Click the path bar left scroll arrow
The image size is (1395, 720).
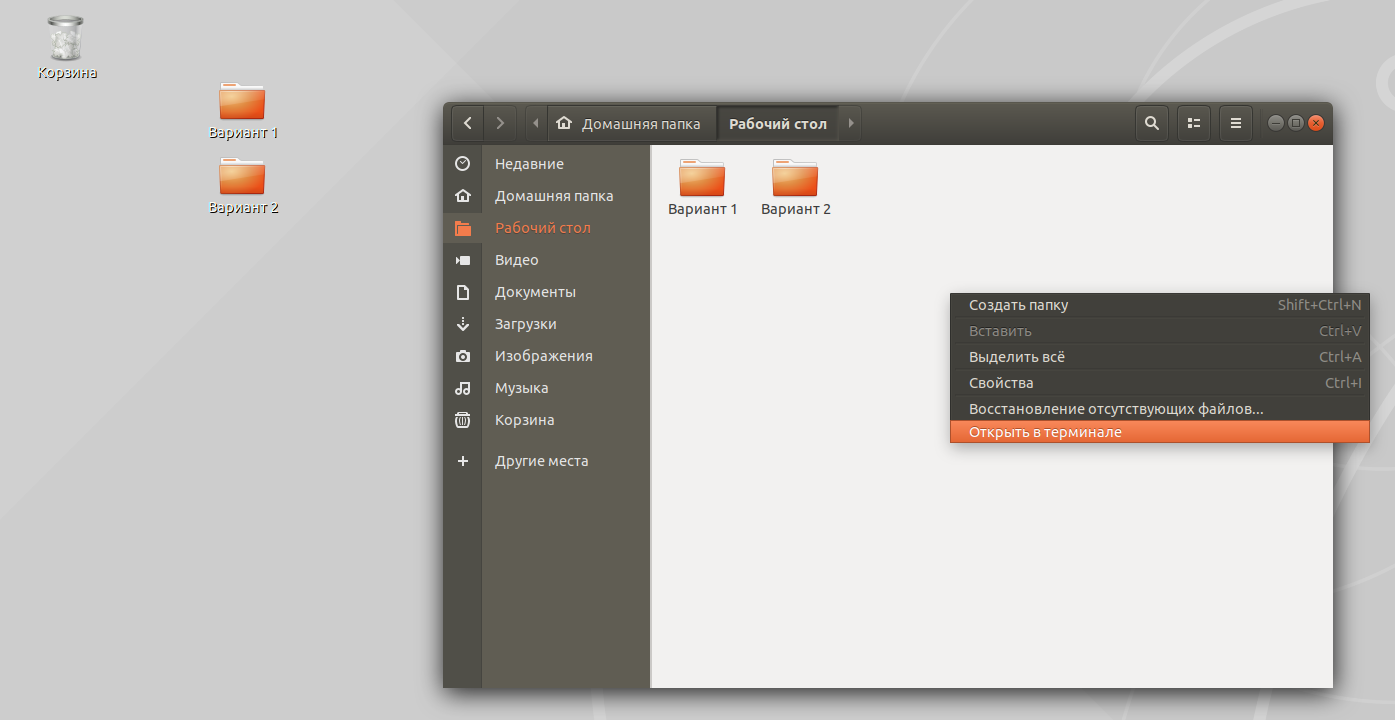[x=536, y=123]
